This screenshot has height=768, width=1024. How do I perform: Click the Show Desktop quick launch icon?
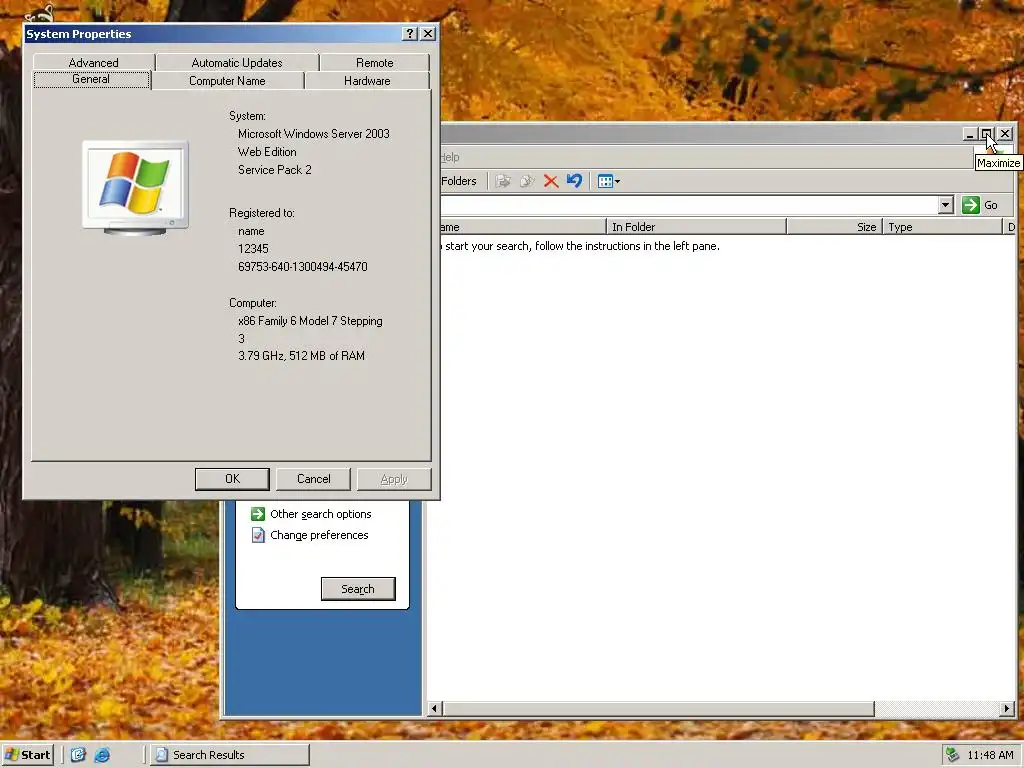[78, 755]
